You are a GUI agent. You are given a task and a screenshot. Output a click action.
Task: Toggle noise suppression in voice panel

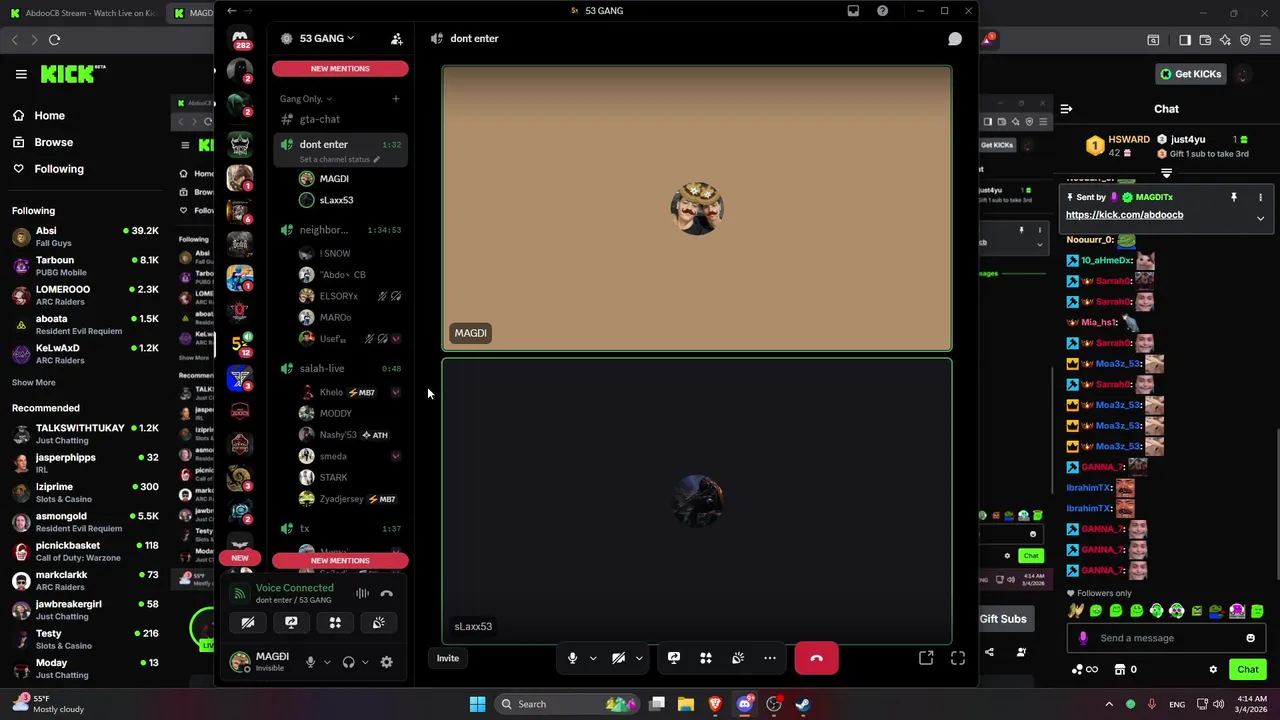(362, 594)
